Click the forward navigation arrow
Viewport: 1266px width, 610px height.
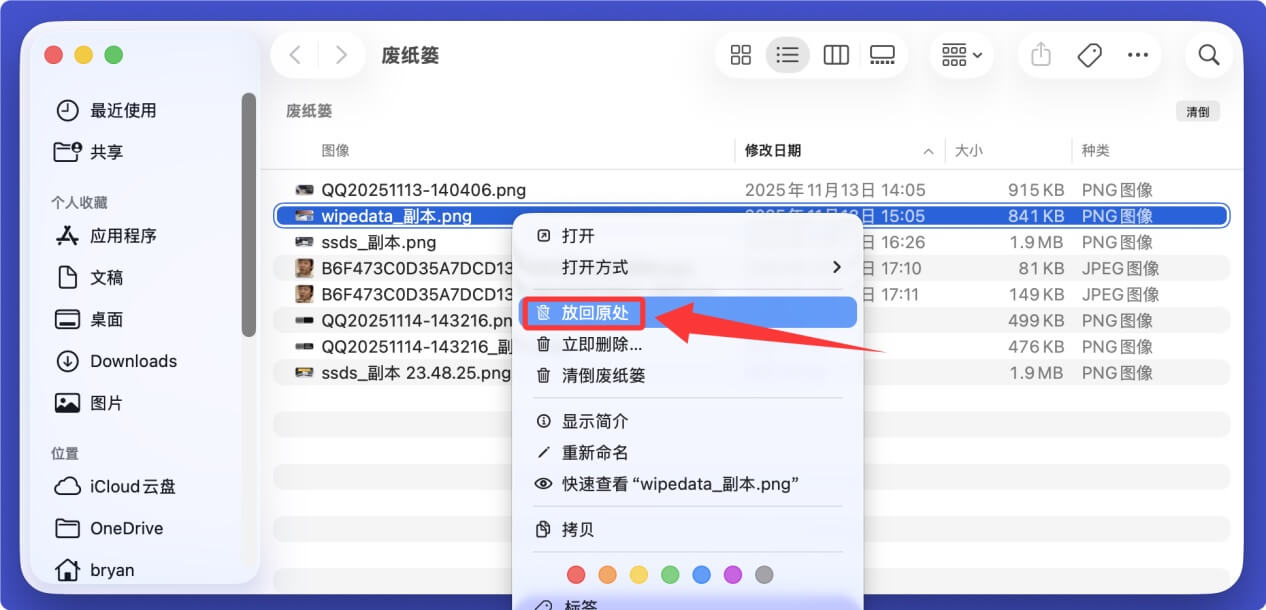(342, 55)
